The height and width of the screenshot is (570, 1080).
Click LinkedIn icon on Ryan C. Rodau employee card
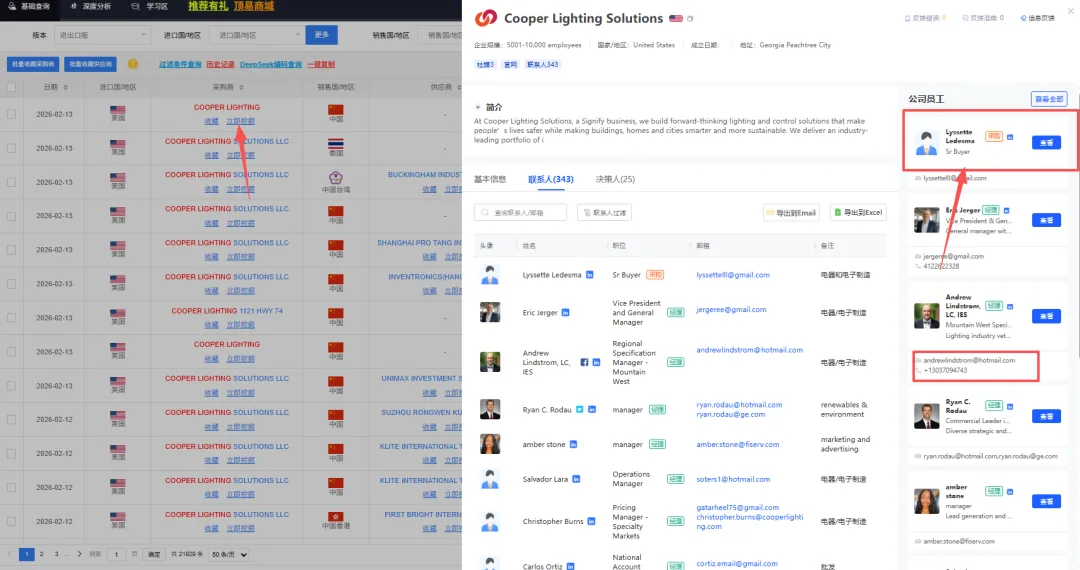[x=1010, y=406]
